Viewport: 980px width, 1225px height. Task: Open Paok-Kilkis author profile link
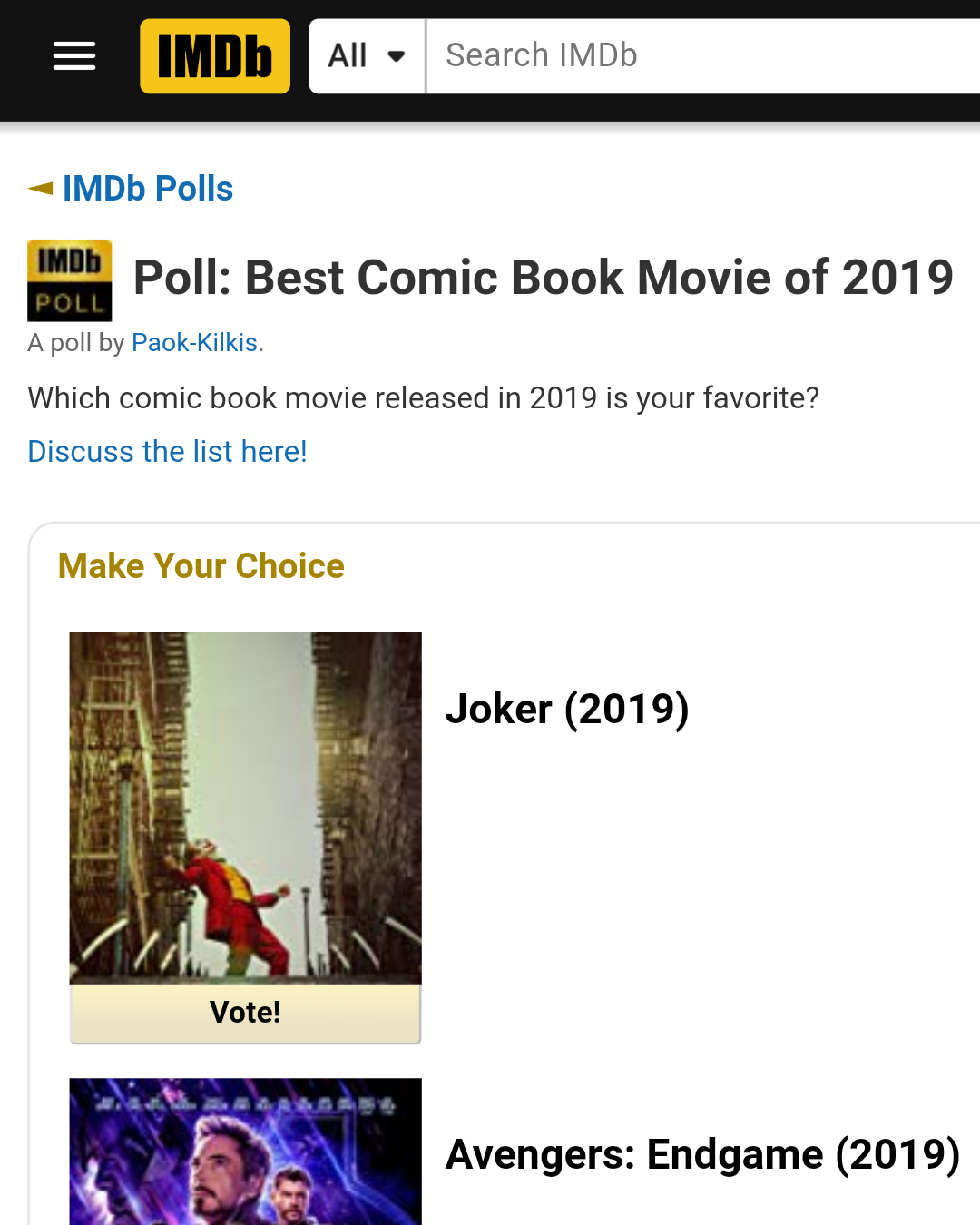pos(194,343)
